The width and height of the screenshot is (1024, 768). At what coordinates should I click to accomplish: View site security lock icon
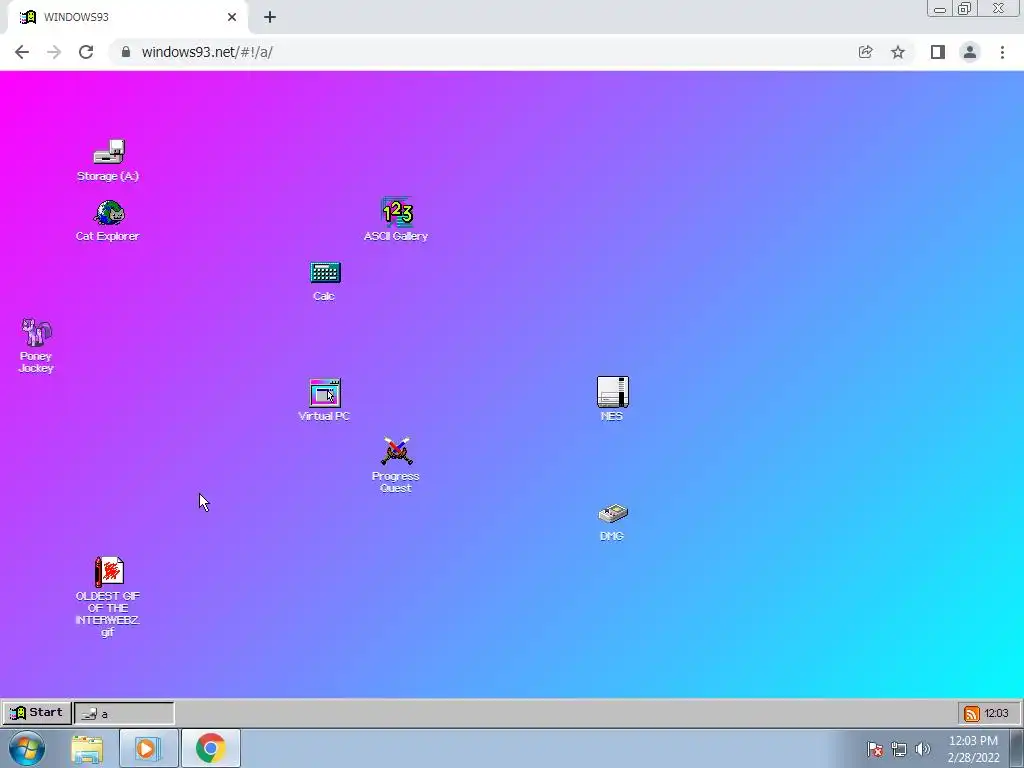tap(126, 52)
